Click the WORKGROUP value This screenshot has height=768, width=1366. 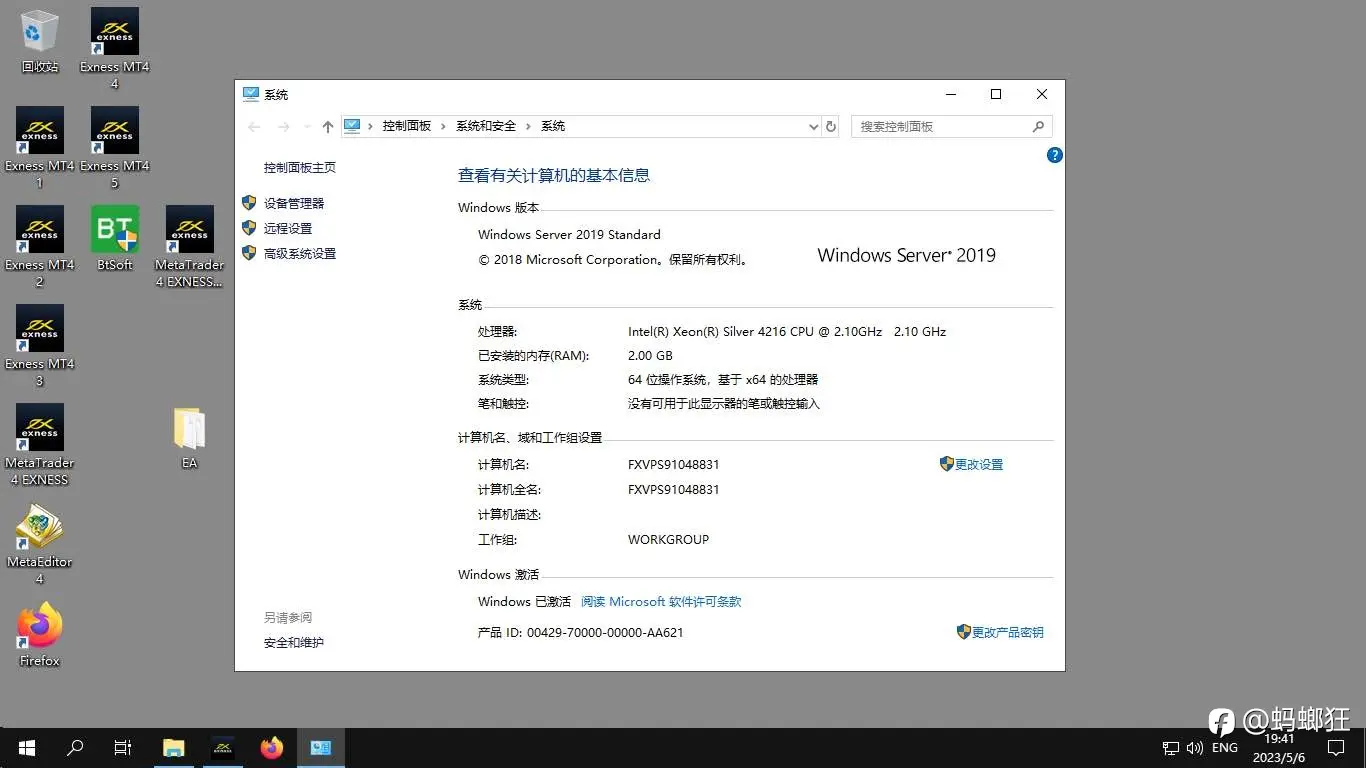(668, 540)
